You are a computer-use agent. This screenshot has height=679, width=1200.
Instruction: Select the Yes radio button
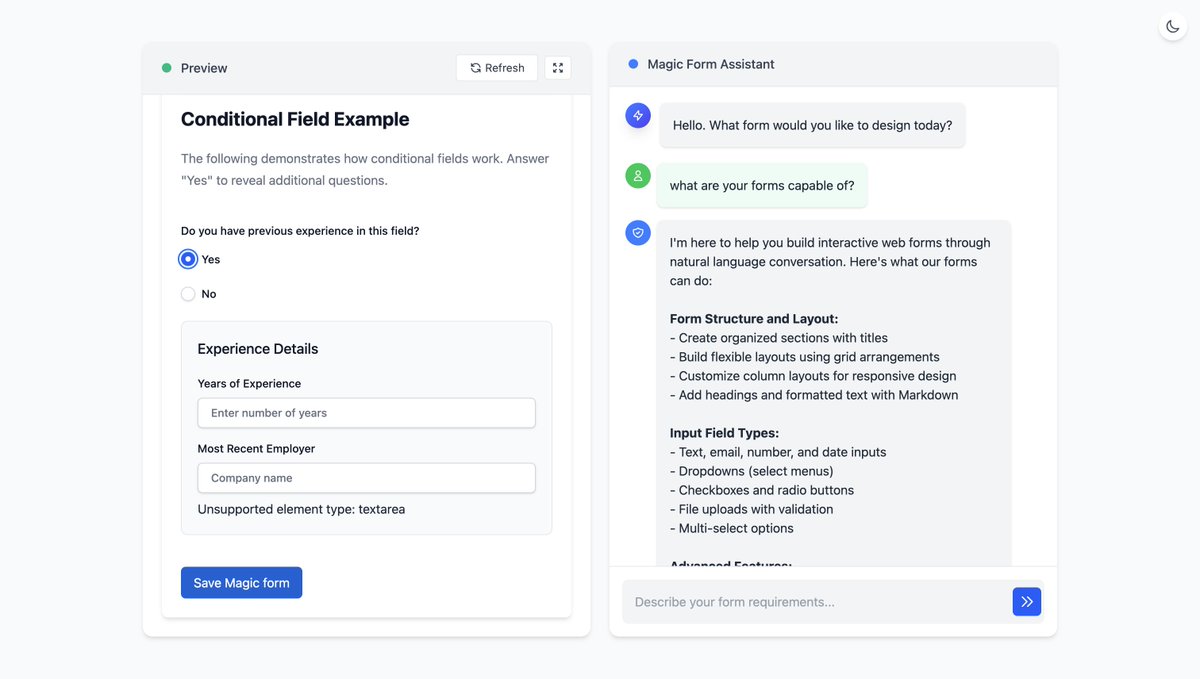[188, 259]
